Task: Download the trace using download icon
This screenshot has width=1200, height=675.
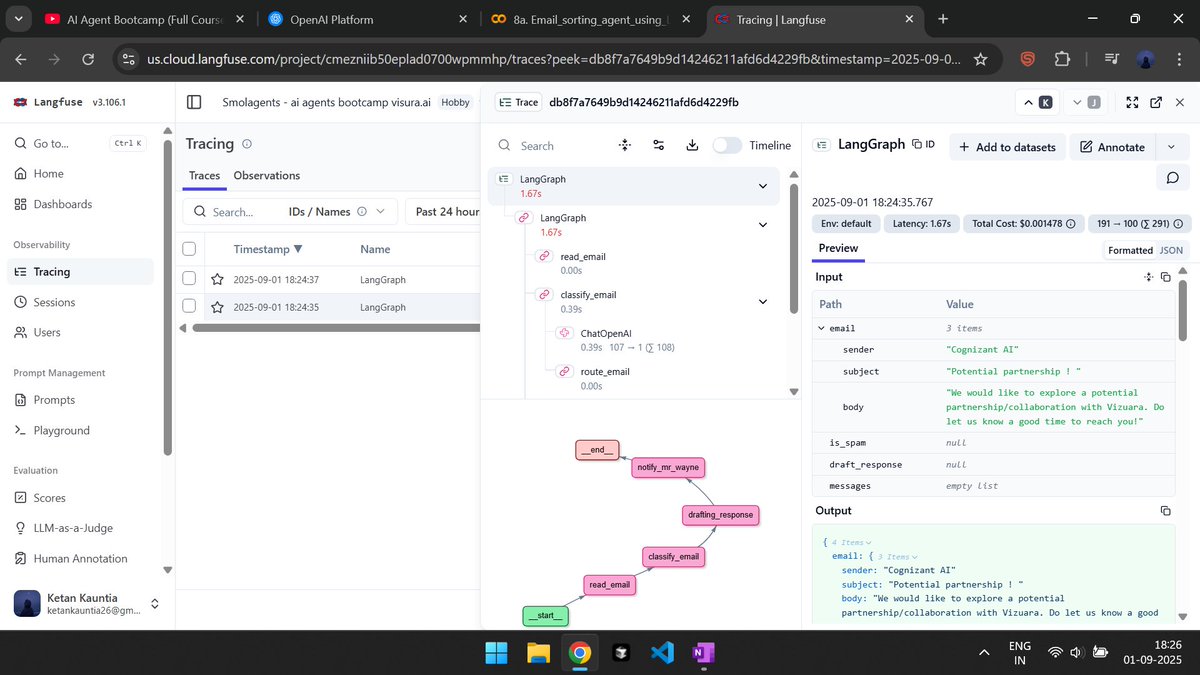Action: (x=692, y=145)
